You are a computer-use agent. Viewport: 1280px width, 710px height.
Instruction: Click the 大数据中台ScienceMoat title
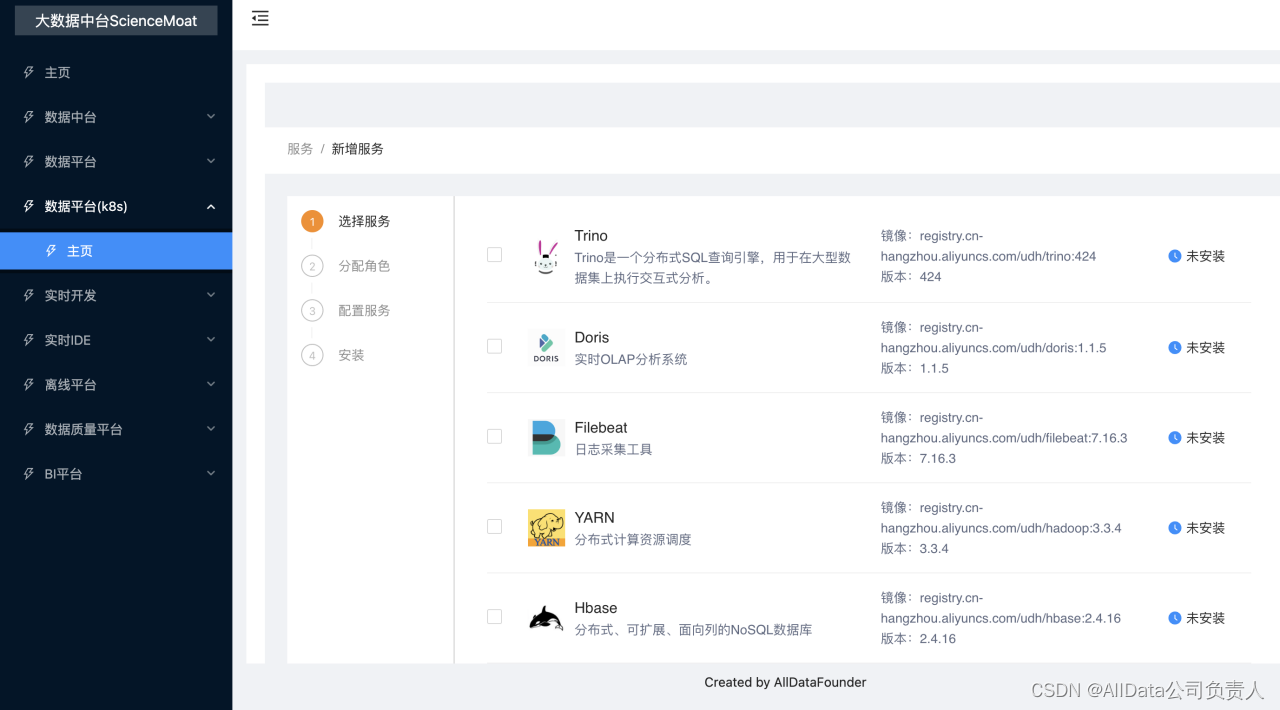click(116, 20)
